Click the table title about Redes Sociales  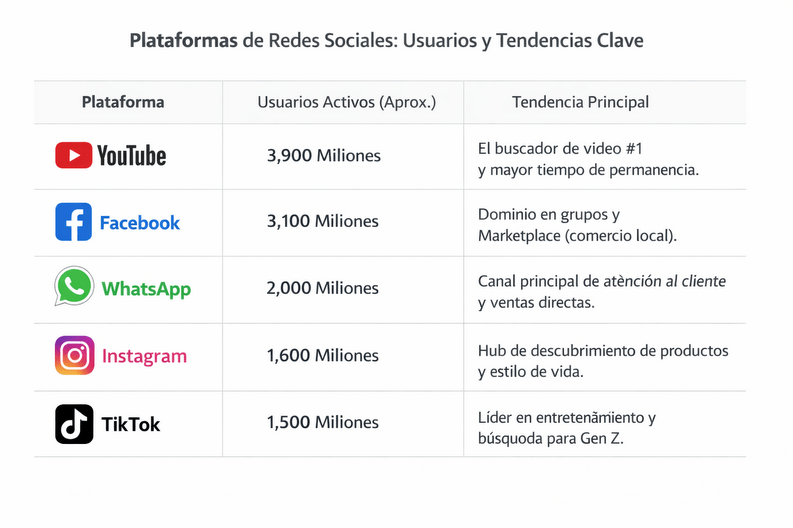click(386, 41)
